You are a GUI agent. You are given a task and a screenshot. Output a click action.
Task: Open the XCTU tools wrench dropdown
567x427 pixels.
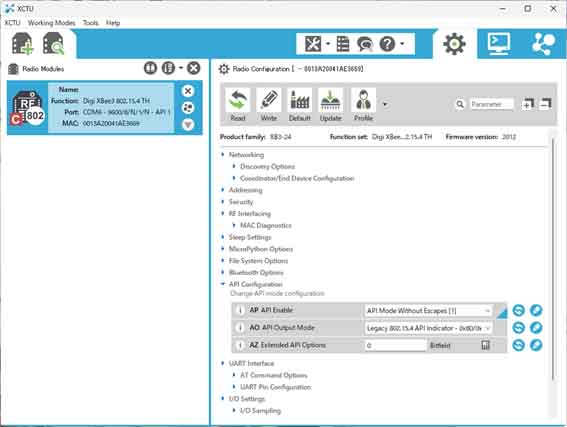317,44
